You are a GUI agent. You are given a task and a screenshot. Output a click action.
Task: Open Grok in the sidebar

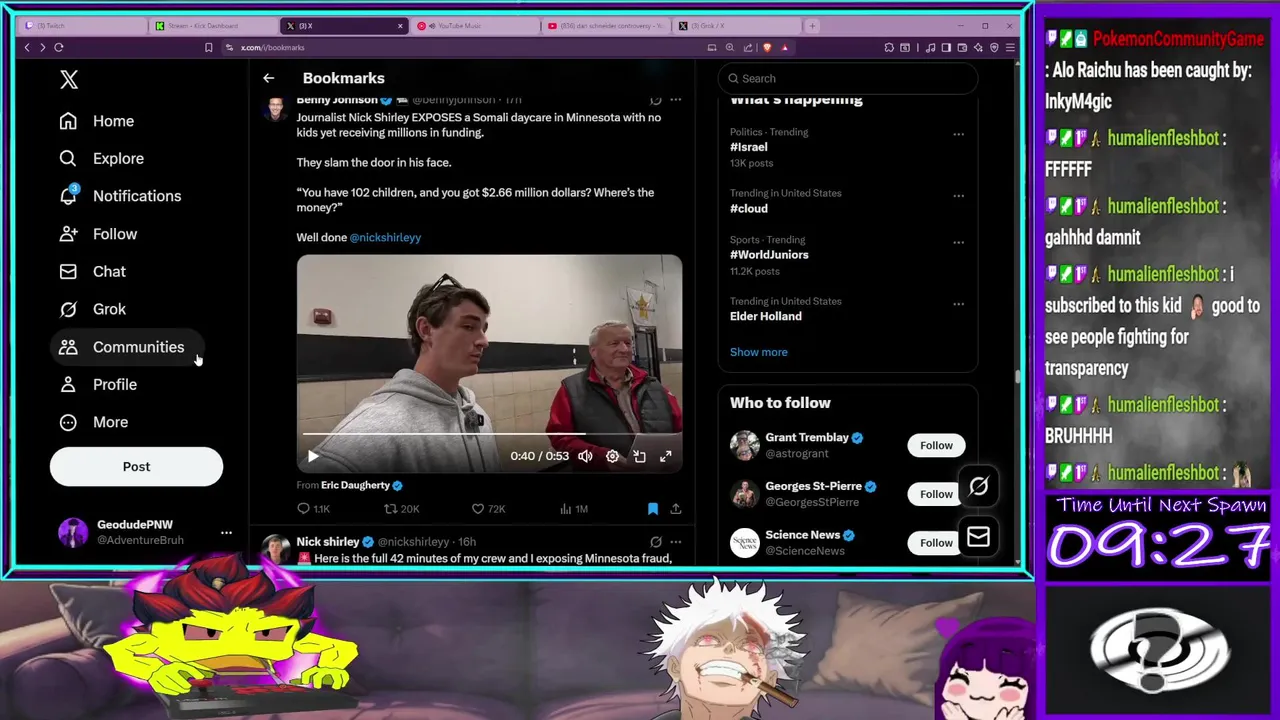[x=92, y=309]
